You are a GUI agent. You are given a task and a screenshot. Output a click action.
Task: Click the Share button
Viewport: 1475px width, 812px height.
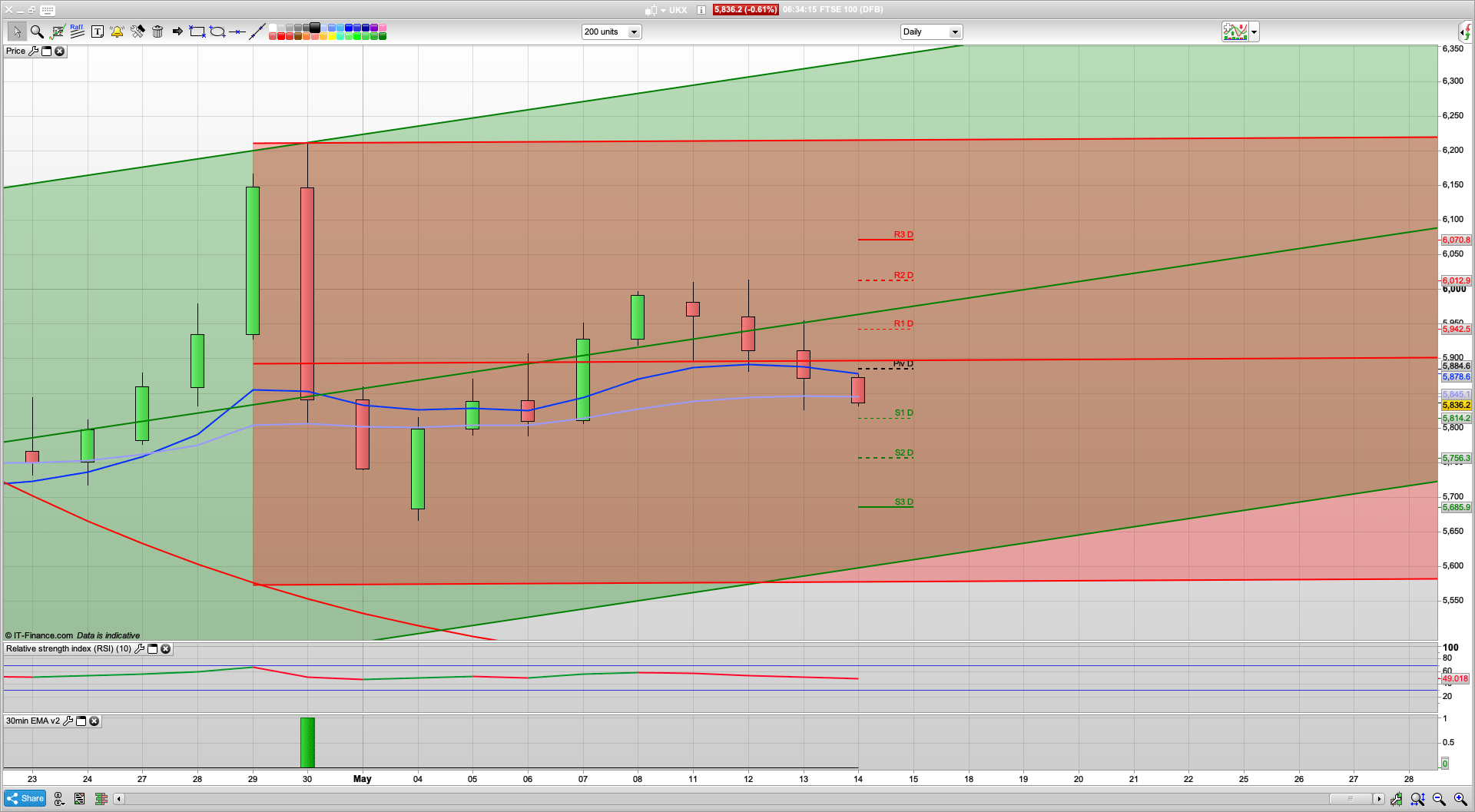click(25, 799)
